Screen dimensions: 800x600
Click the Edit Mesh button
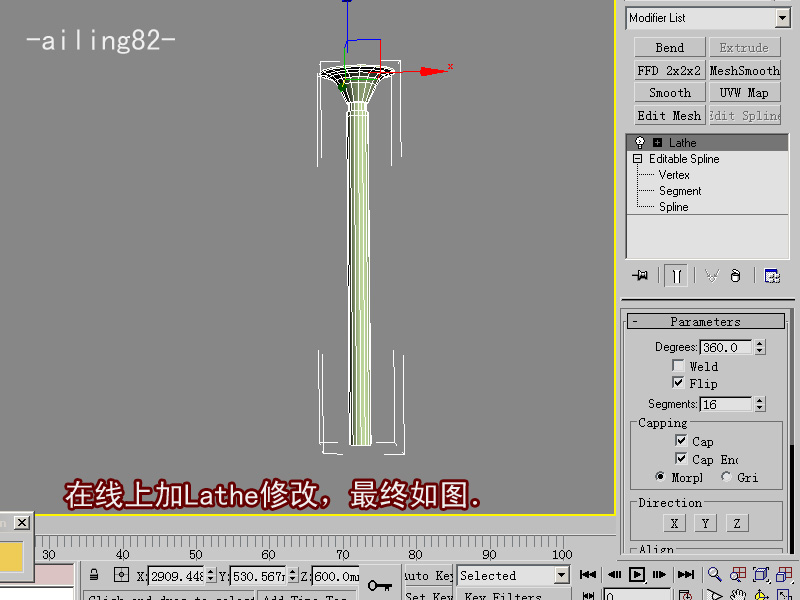(669, 116)
